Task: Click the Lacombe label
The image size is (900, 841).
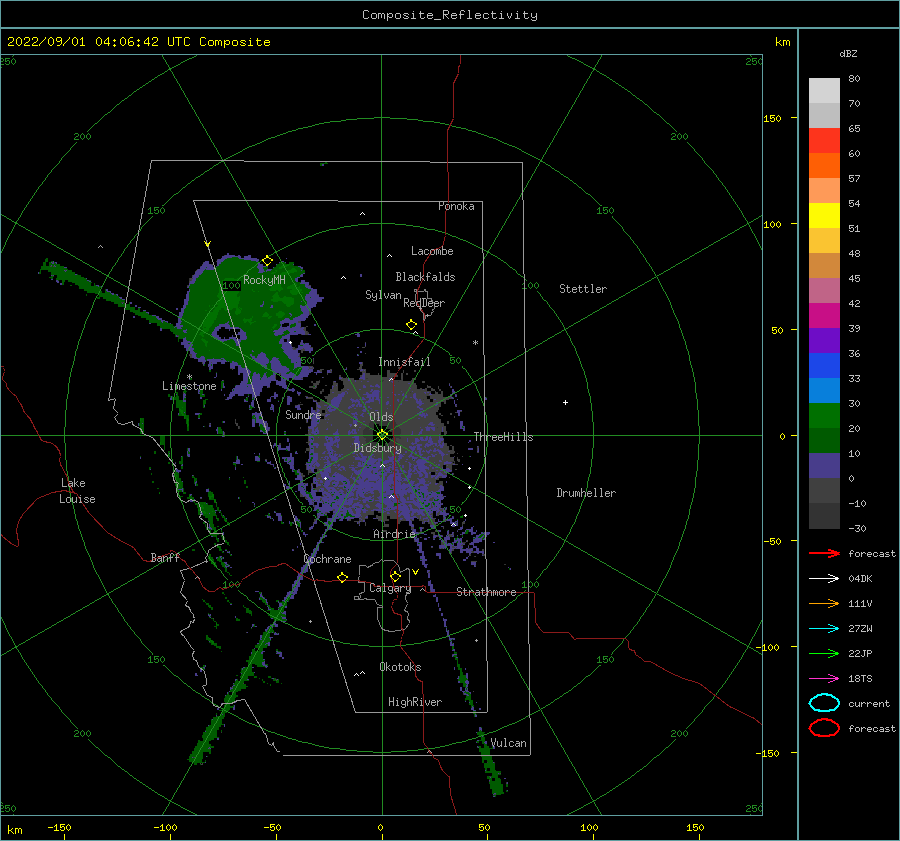Action: click(x=432, y=251)
